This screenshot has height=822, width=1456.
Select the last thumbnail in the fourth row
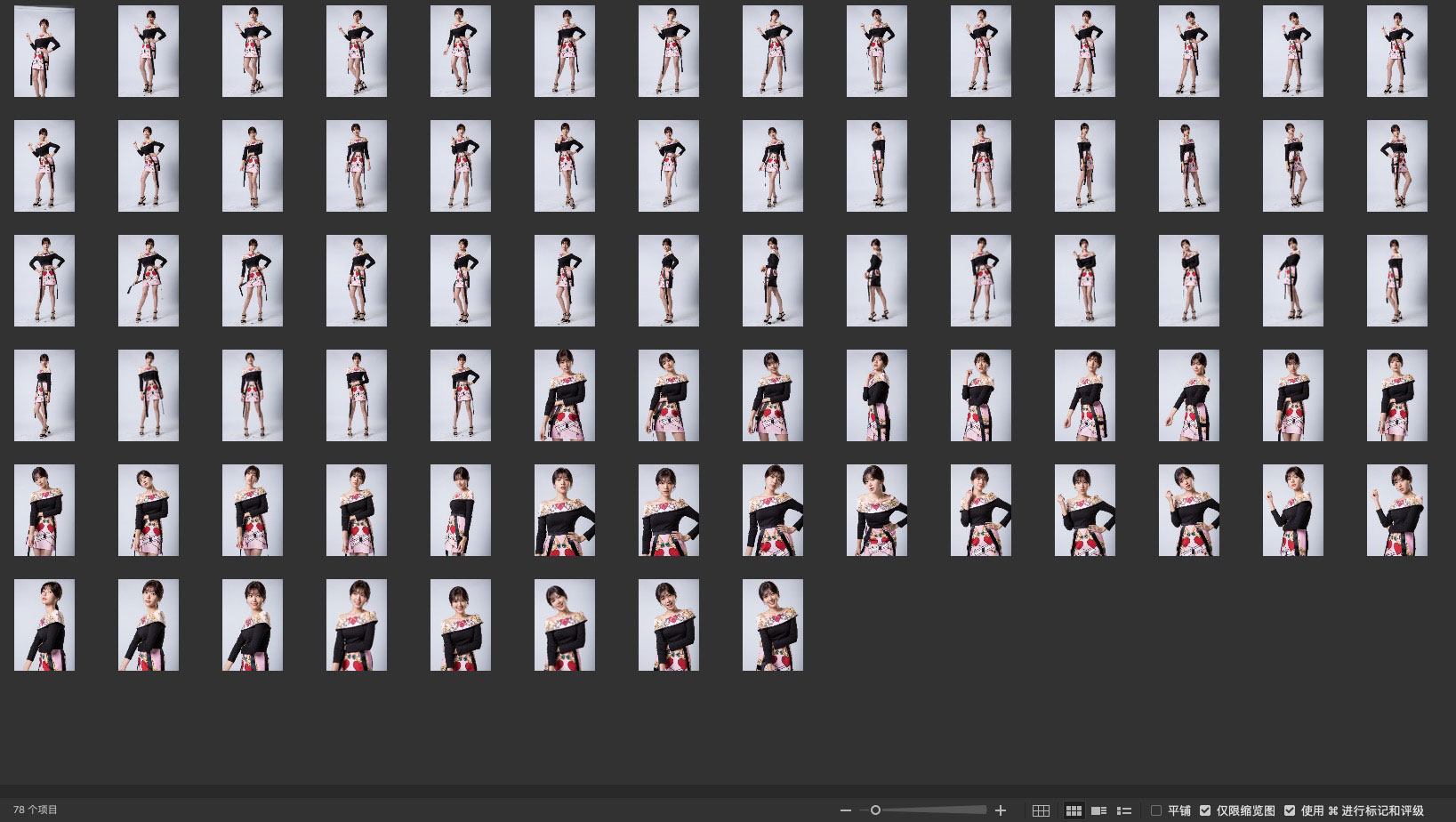pyautogui.click(x=1396, y=396)
